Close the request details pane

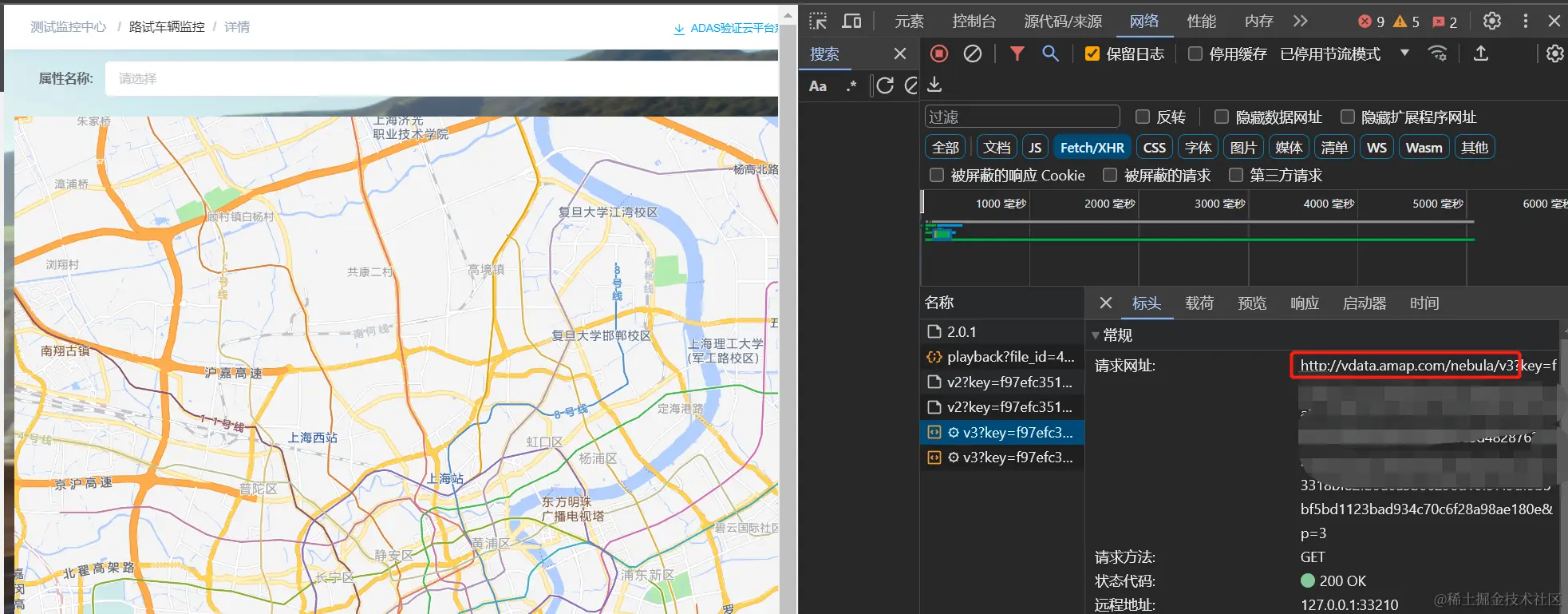pos(1105,303)
